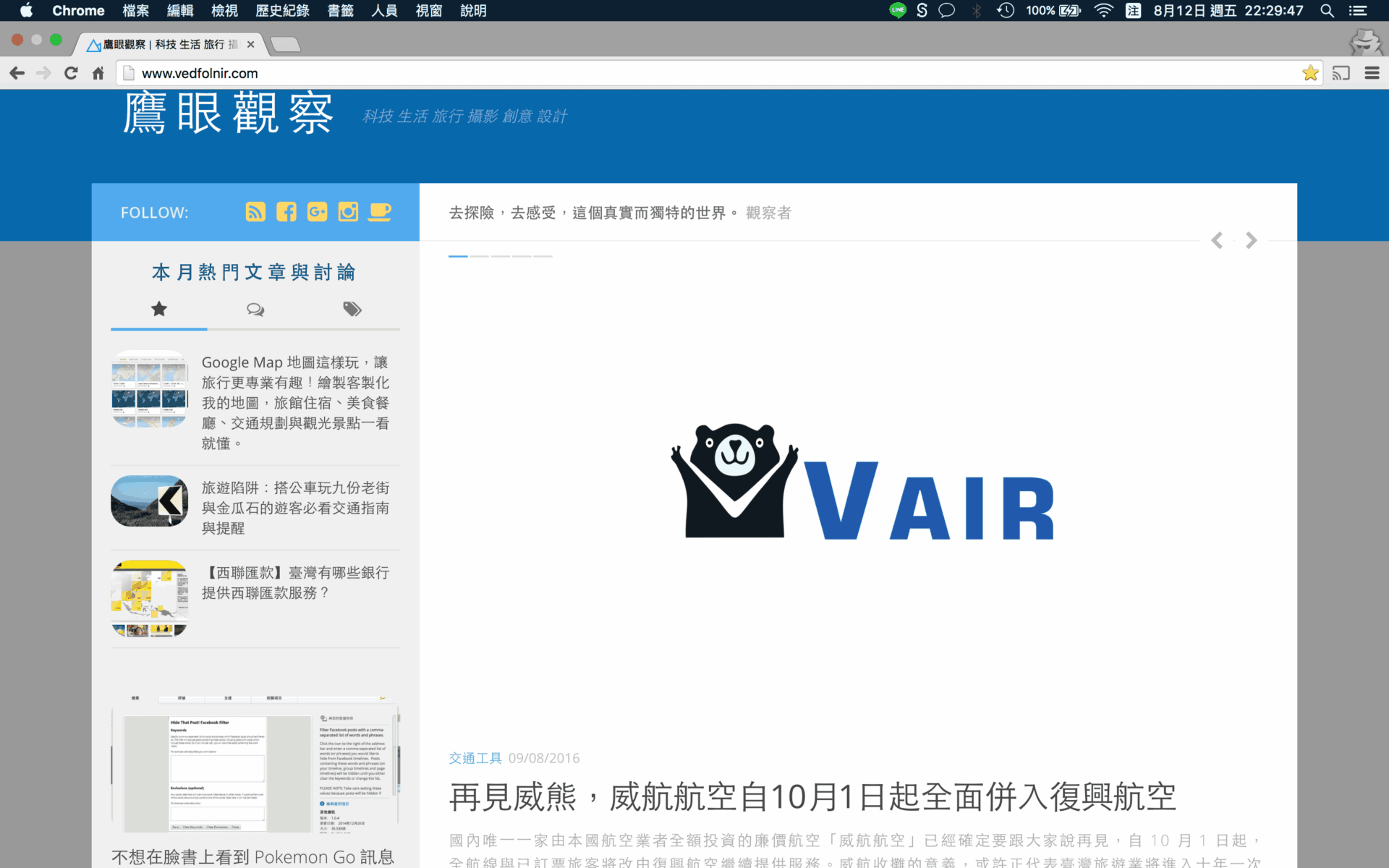Click the Spotlight search icon

click(x=1327, y=11)
